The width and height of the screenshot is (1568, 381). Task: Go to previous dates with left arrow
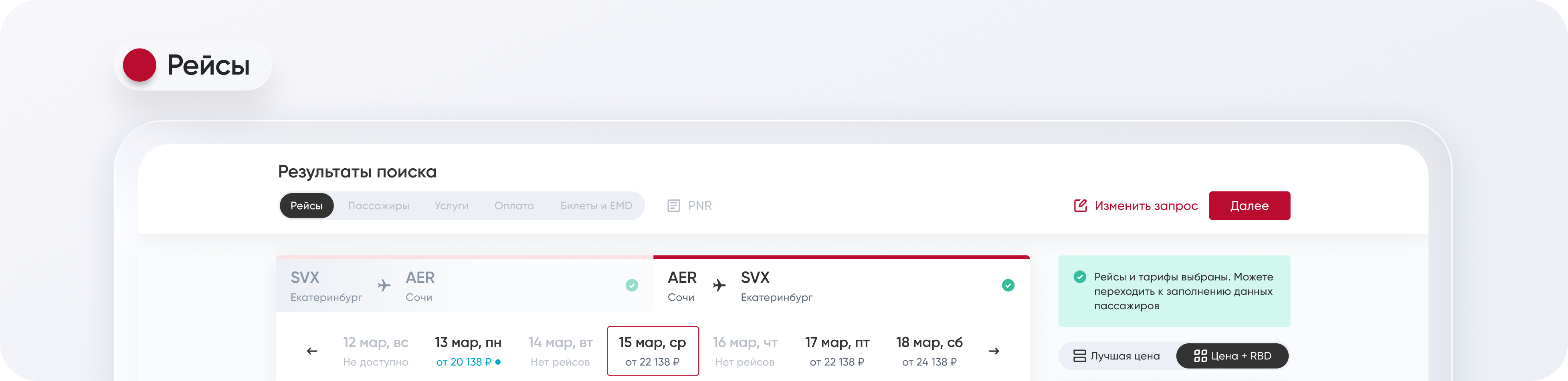[312, 351]
